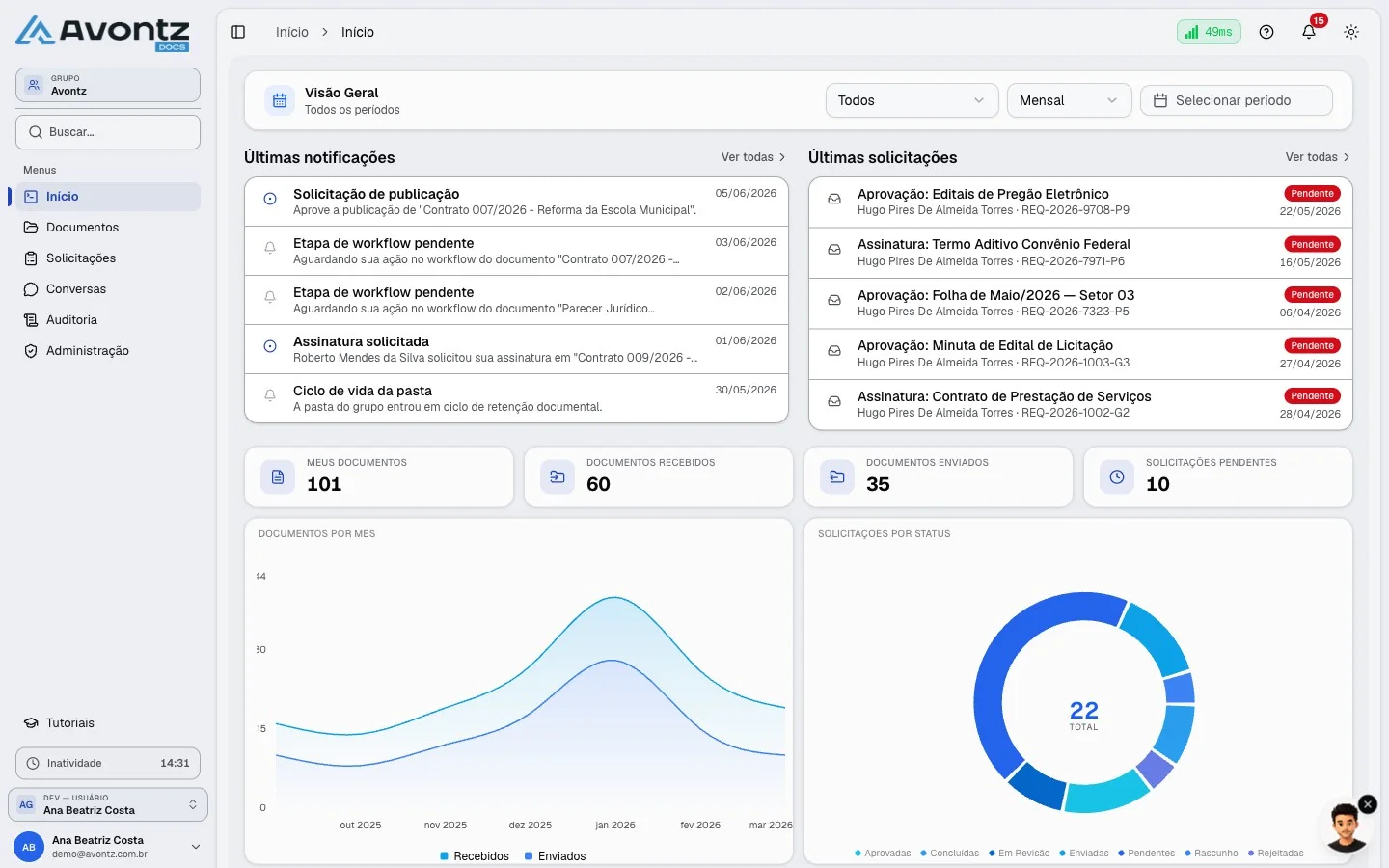
Task: Click the help question mark icon
Action: (x=1266, y=32)
